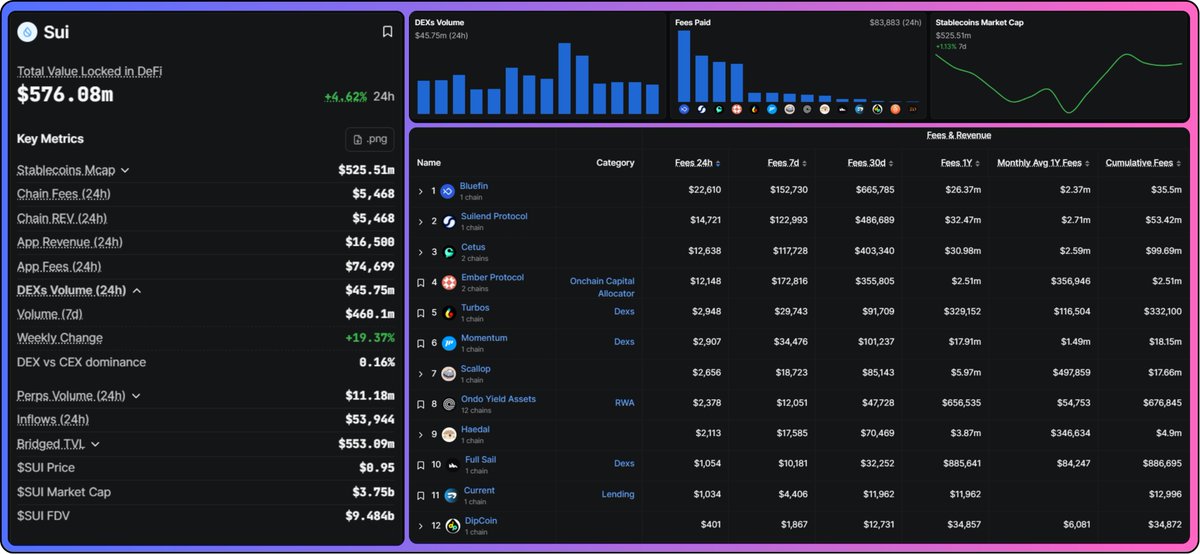The image size is (1200, 554).
Task: Collapse the DEXs Volume (24h) section
Action: (136, 291)
